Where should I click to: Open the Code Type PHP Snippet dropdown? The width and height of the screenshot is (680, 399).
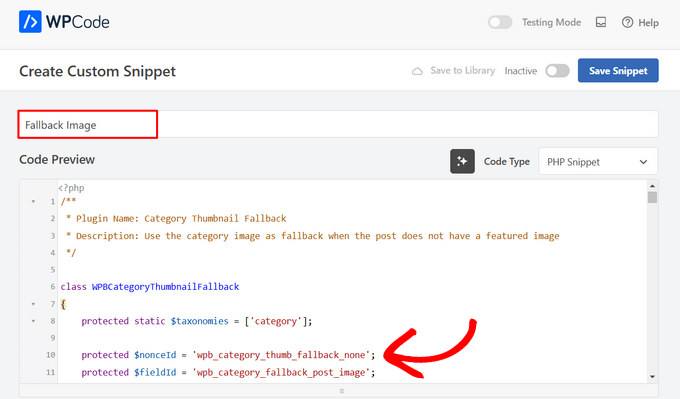(x=598, y=162)
